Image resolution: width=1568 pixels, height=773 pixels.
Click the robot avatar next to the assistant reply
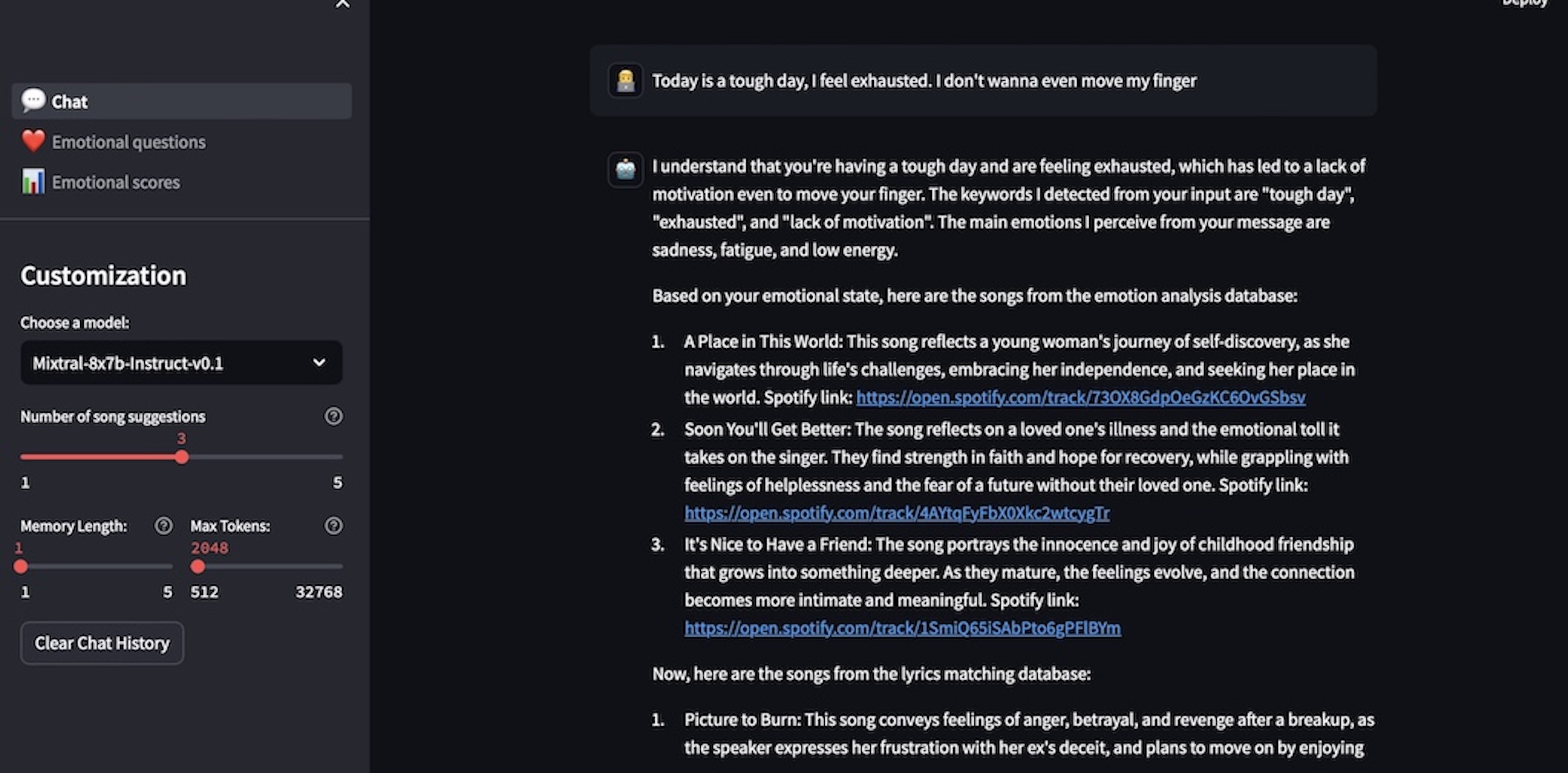pos(625,169)
